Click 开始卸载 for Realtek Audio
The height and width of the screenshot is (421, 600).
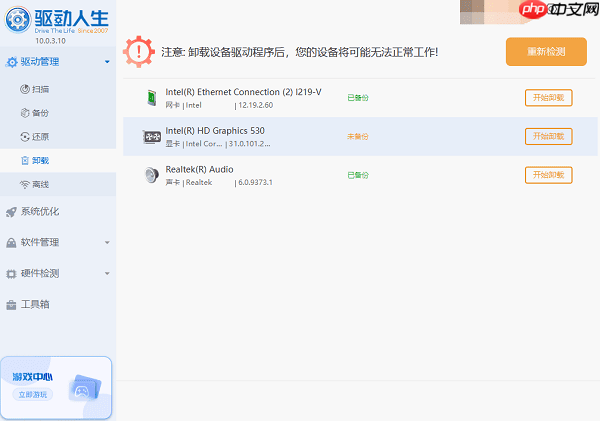click(x=548, y=175)
